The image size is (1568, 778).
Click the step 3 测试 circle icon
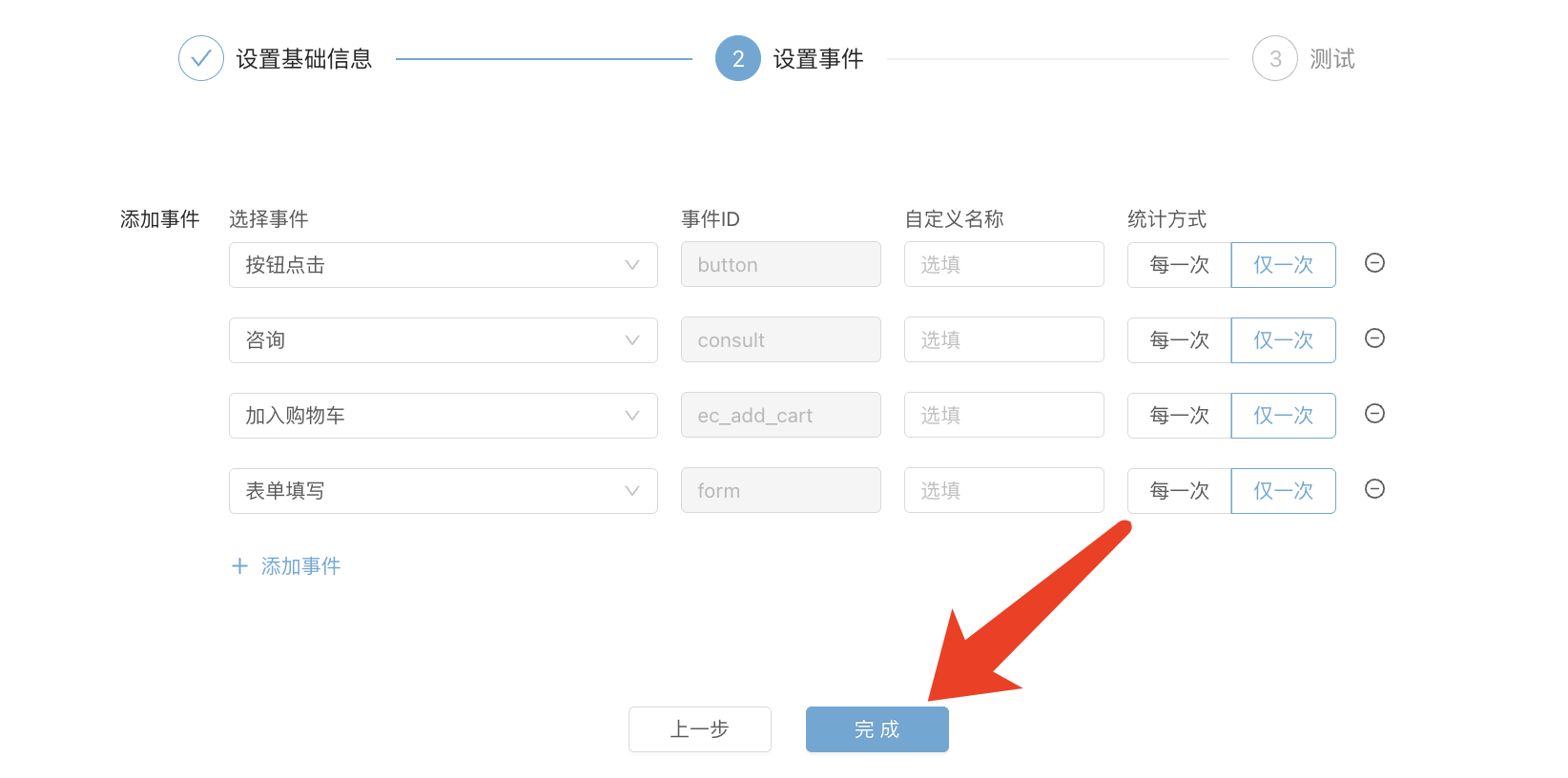point(1274,59)
